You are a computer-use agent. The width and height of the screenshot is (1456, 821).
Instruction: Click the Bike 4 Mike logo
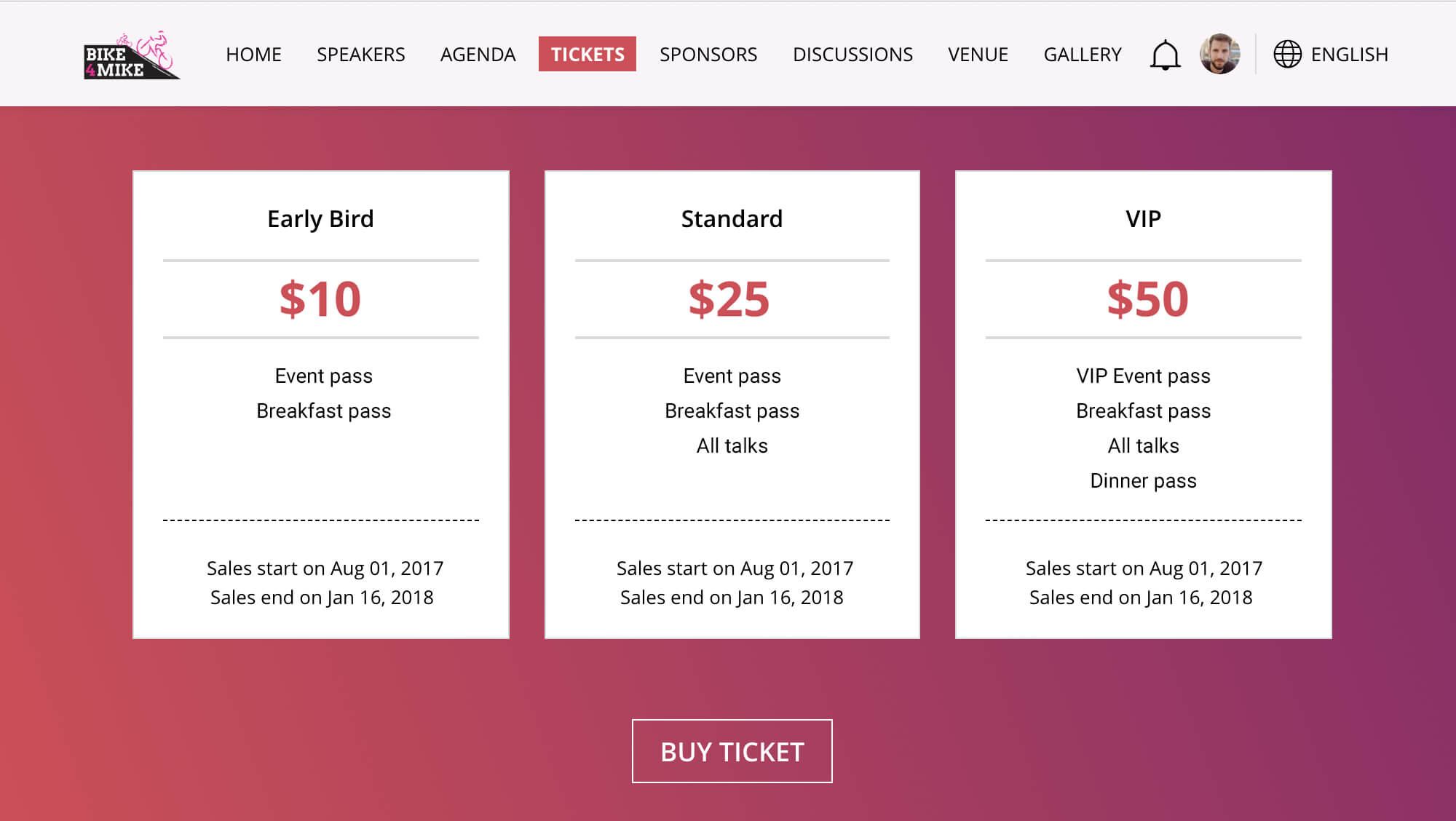click(132, 55)
